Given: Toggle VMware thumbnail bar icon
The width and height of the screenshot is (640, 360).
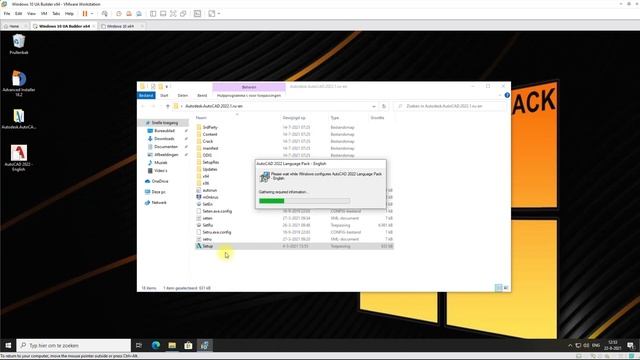Looking at the screenshot, I should tap(163, 13).
